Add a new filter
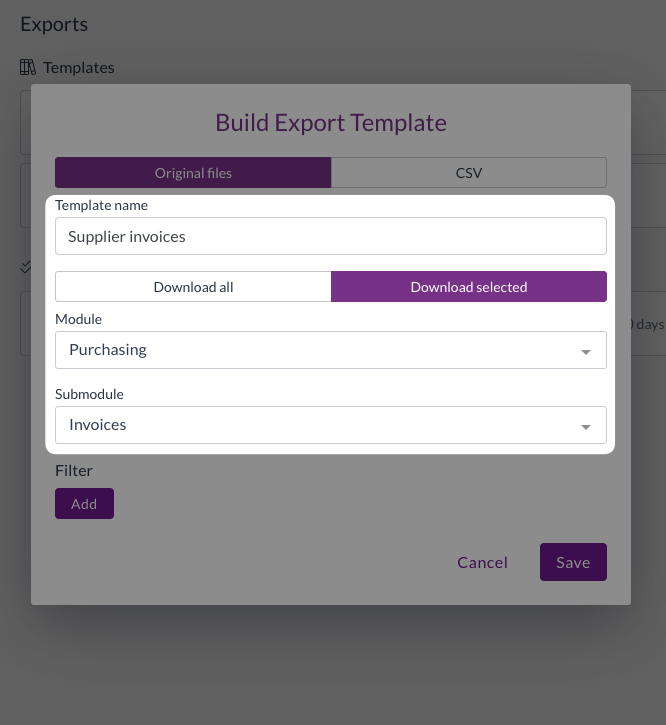The image size is (666, 725). pos(84,504)
